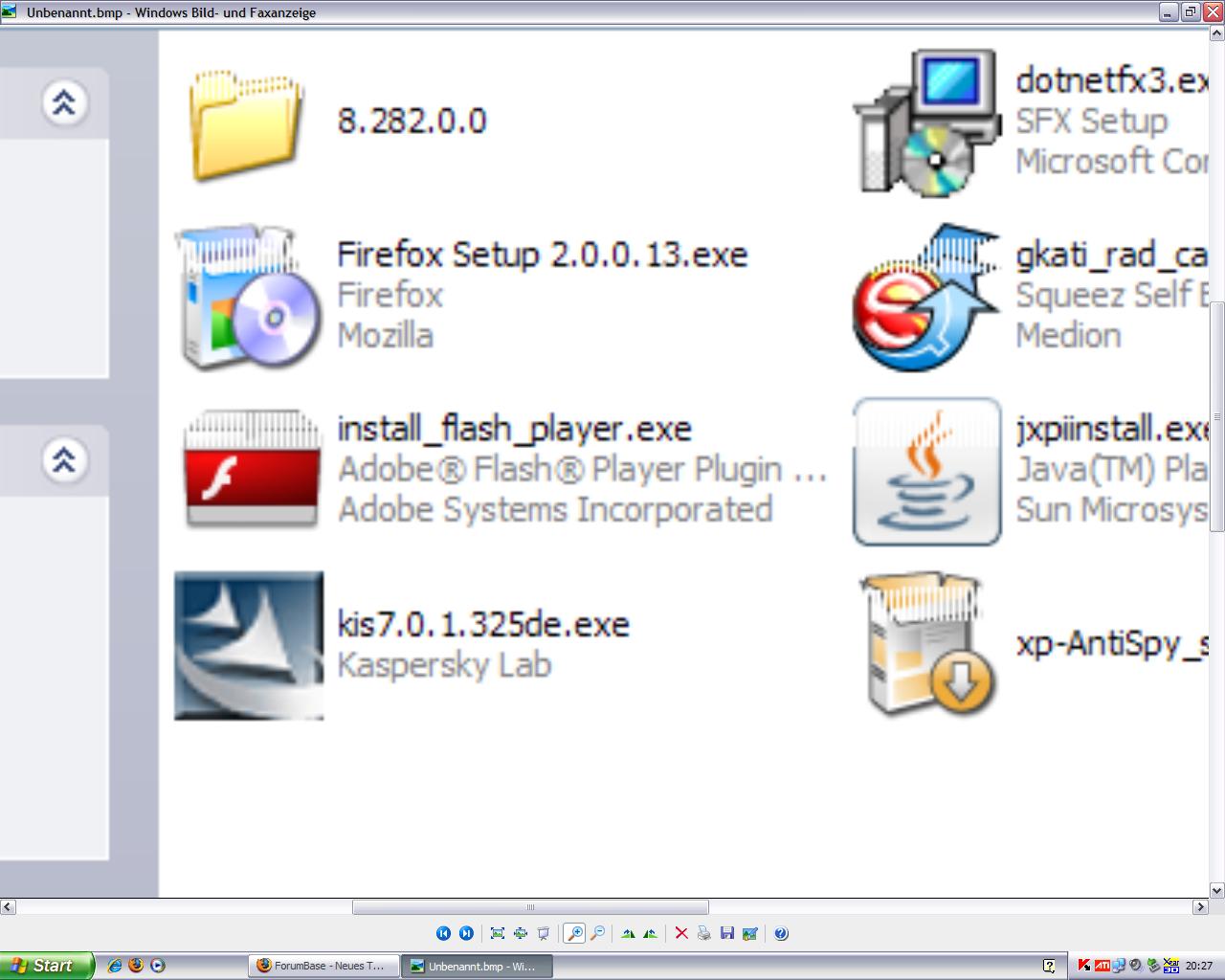Click the folder name '8.282.0.0'
This screenshot has width=1225, height=980.
[412, 122]
